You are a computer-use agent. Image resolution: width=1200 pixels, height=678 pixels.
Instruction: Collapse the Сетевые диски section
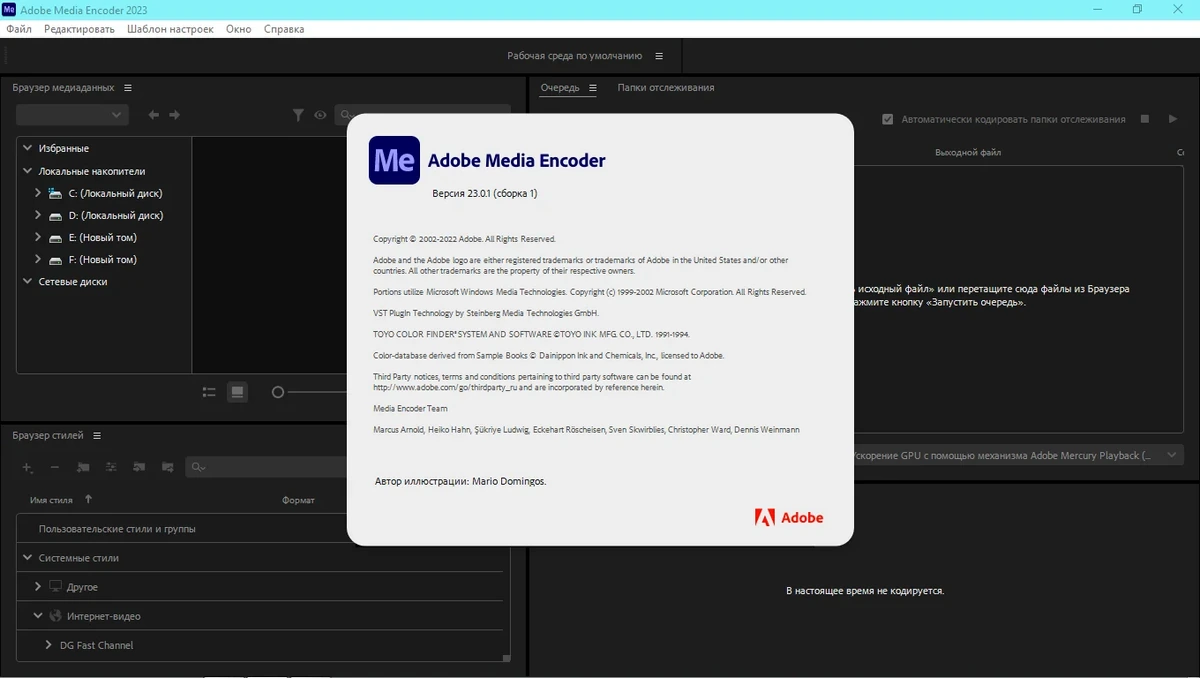(28, 281)
